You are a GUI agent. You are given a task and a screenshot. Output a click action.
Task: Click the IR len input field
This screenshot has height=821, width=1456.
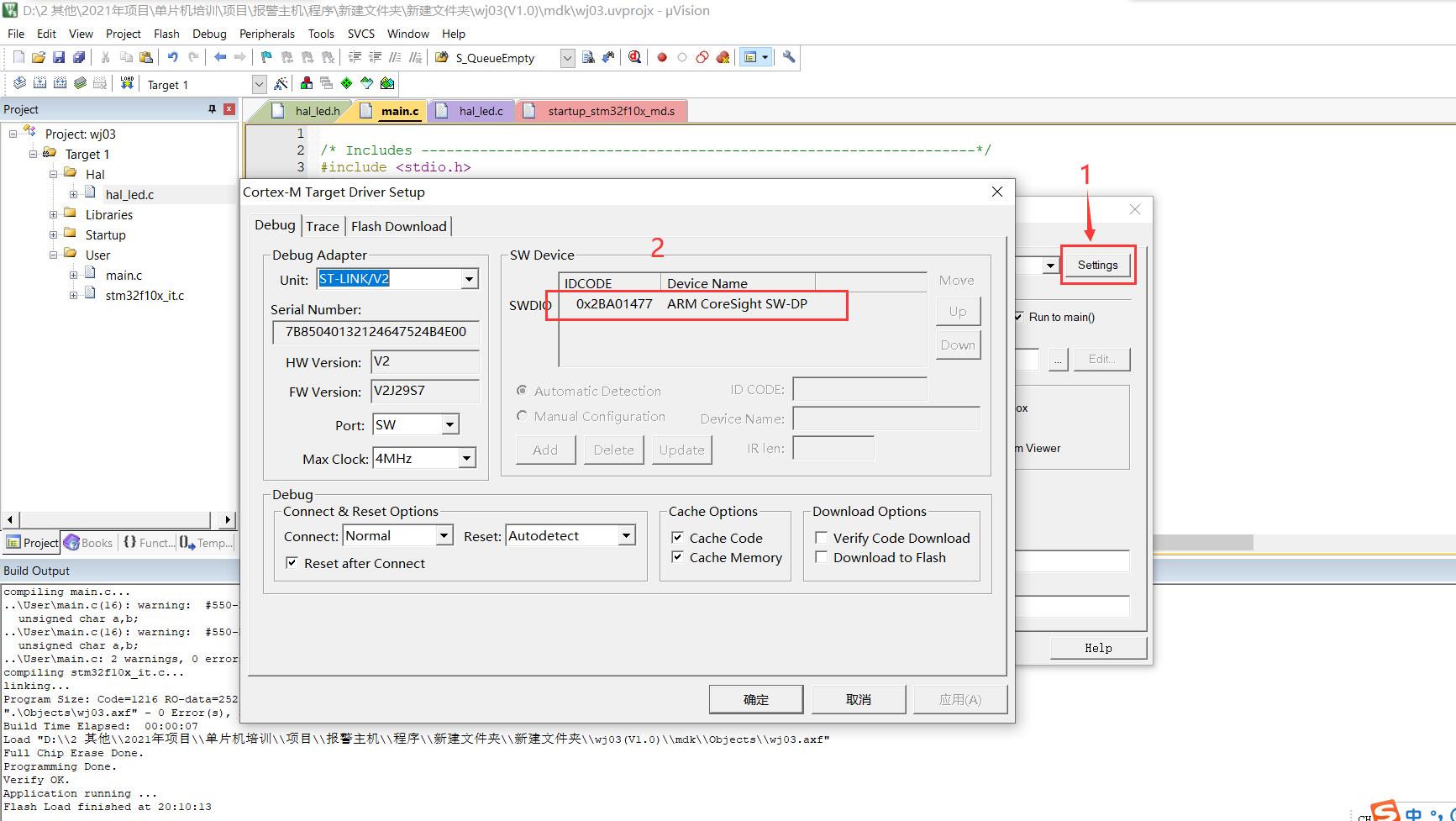point(833,448)
